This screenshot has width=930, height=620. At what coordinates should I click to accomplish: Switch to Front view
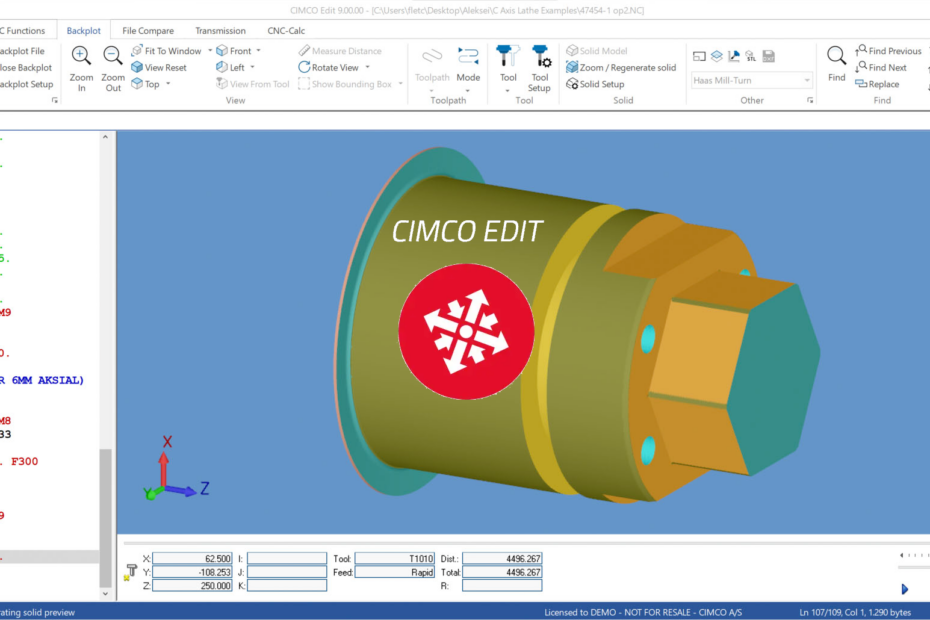234,51
